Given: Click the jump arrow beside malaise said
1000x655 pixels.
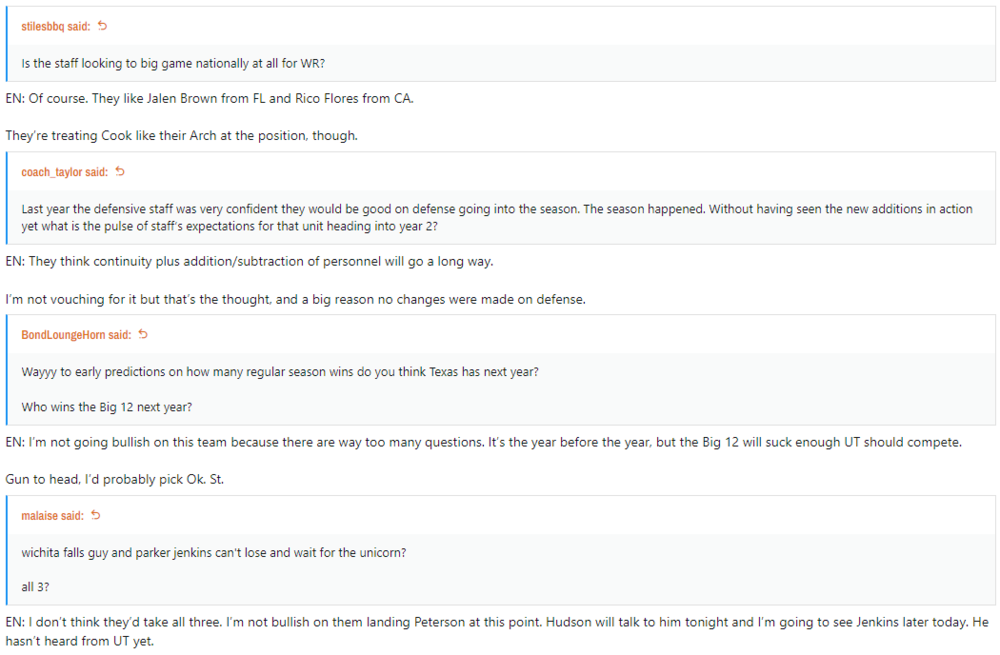Looking at the screenshot, I should coord(96,516).
